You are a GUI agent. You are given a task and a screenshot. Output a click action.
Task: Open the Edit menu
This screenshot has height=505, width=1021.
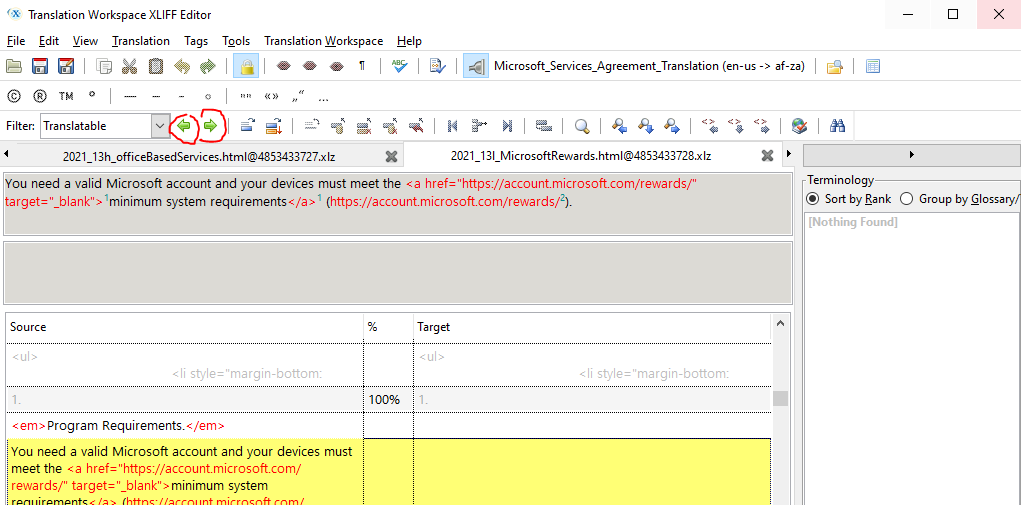coord(49,41)
